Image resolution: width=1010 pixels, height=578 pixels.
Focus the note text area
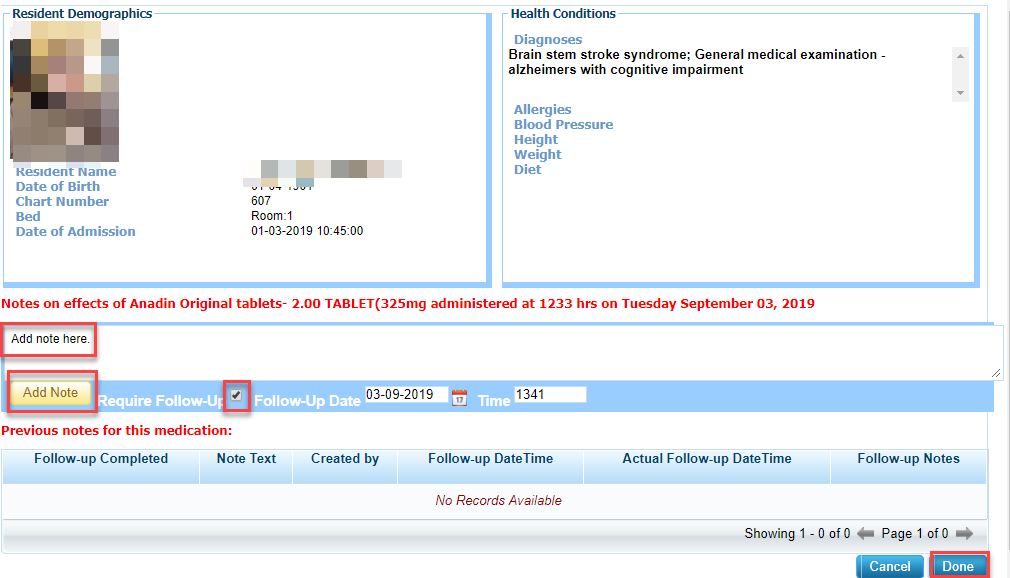tap(500, 352)
